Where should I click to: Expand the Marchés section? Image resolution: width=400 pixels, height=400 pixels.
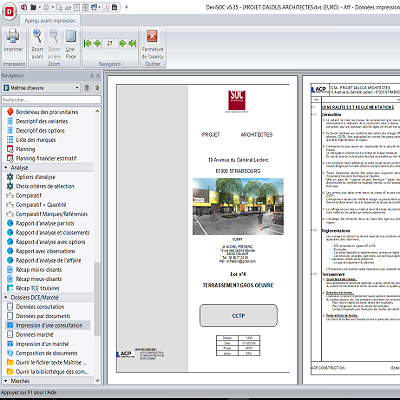click(x=6, y=381)
